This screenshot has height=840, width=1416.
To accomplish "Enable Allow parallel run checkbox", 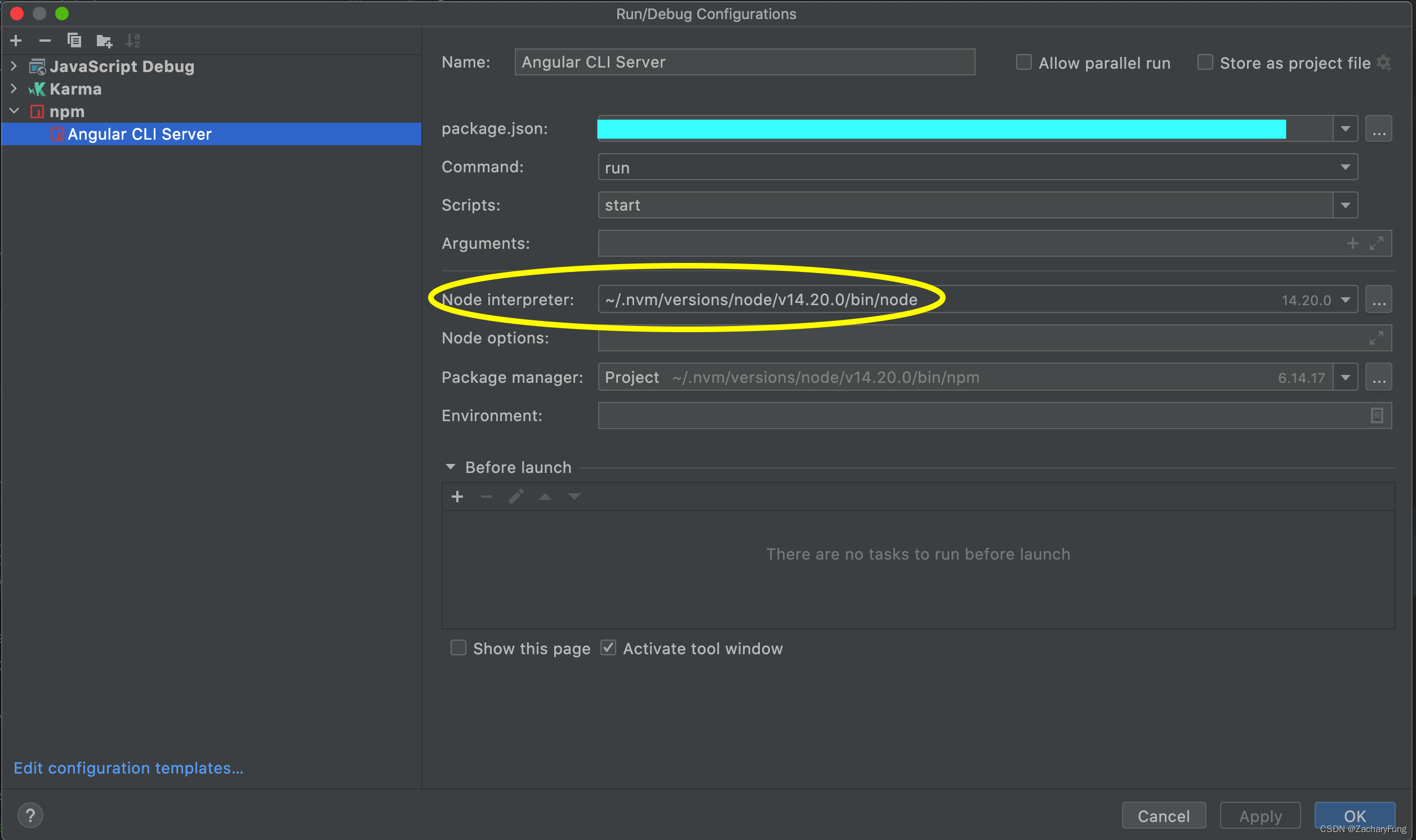I will point(1023,62).
